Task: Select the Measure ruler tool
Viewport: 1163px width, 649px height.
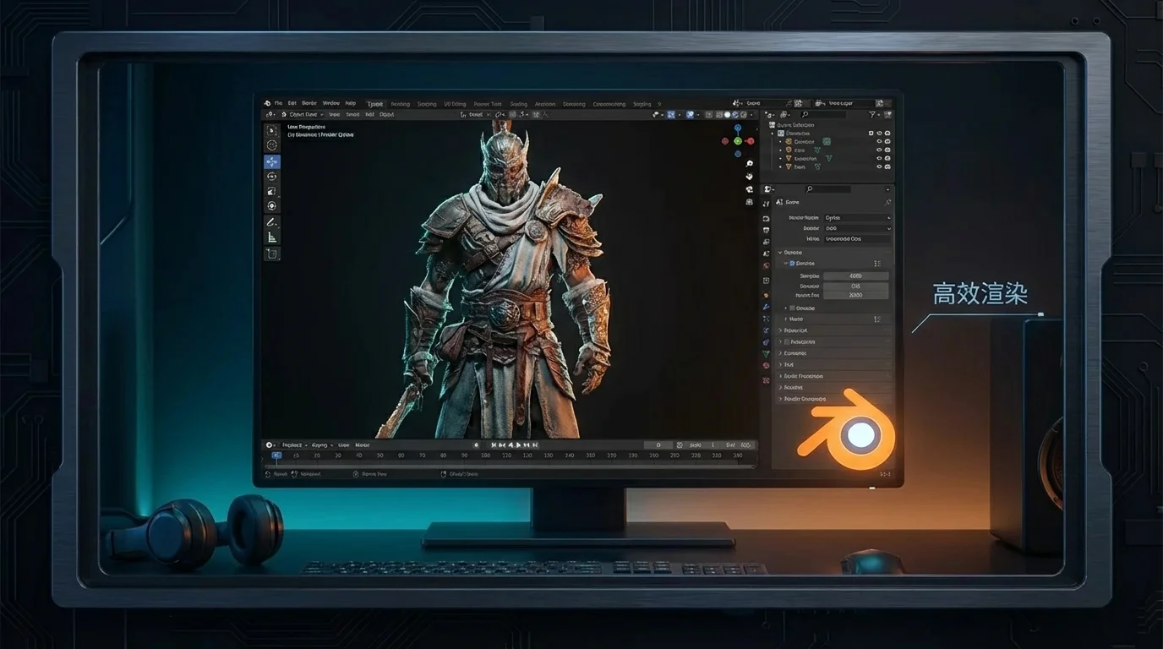Action: 272,237
